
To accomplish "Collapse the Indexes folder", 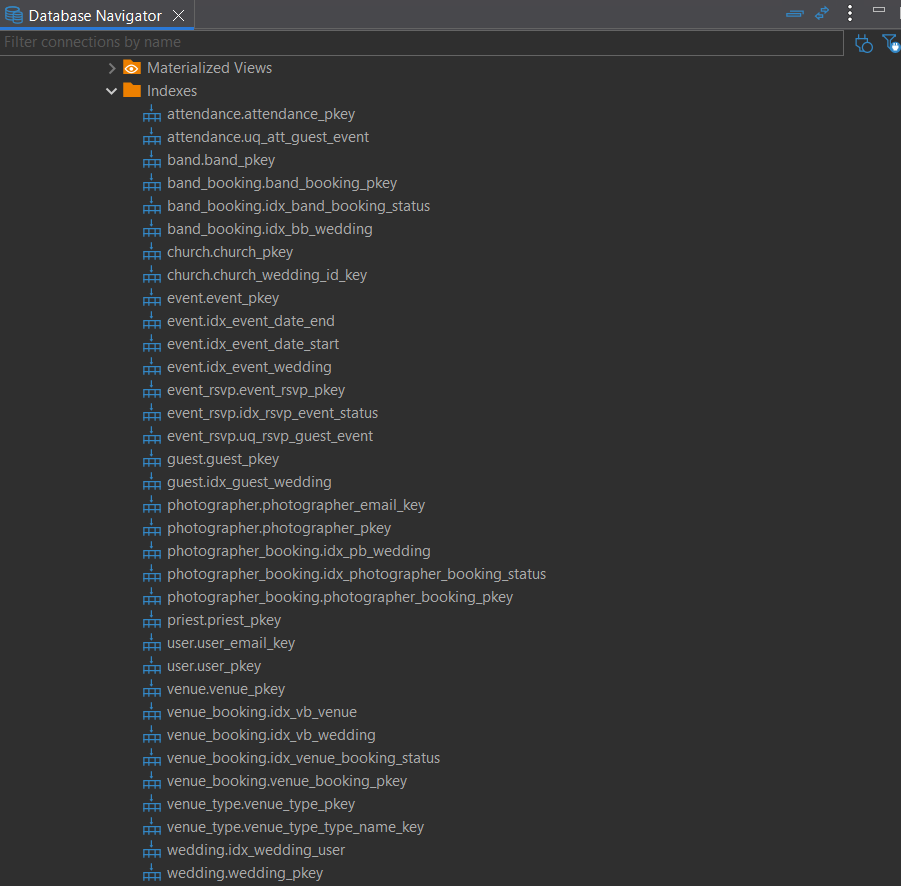I will (x=112, y=91).
